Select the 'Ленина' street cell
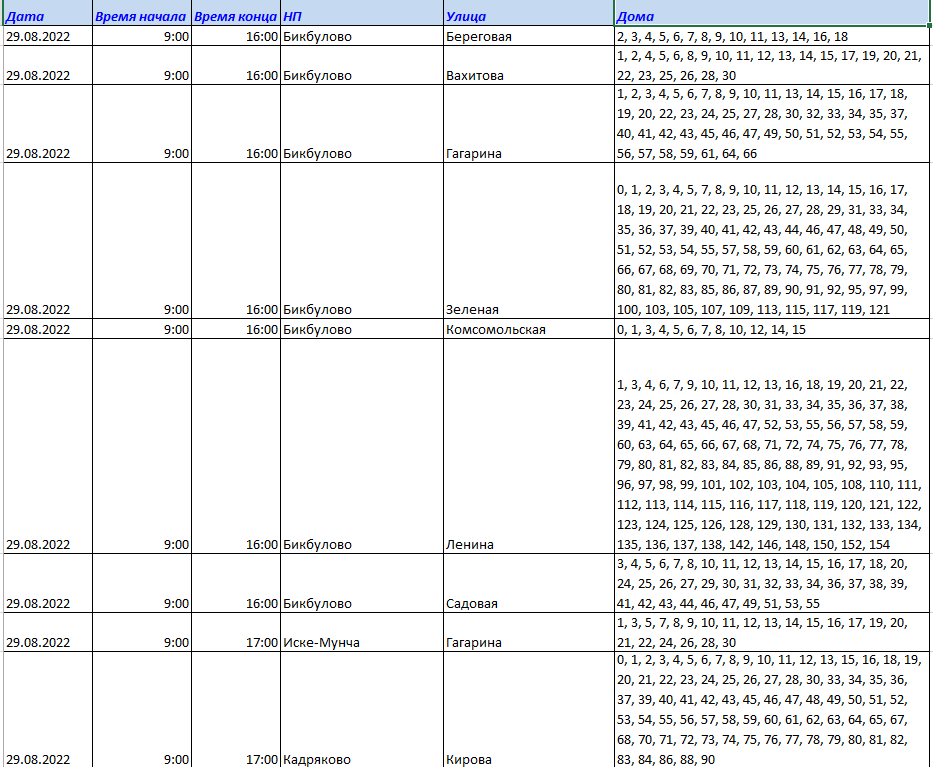 pyautogui.click(x=527, y=545)
